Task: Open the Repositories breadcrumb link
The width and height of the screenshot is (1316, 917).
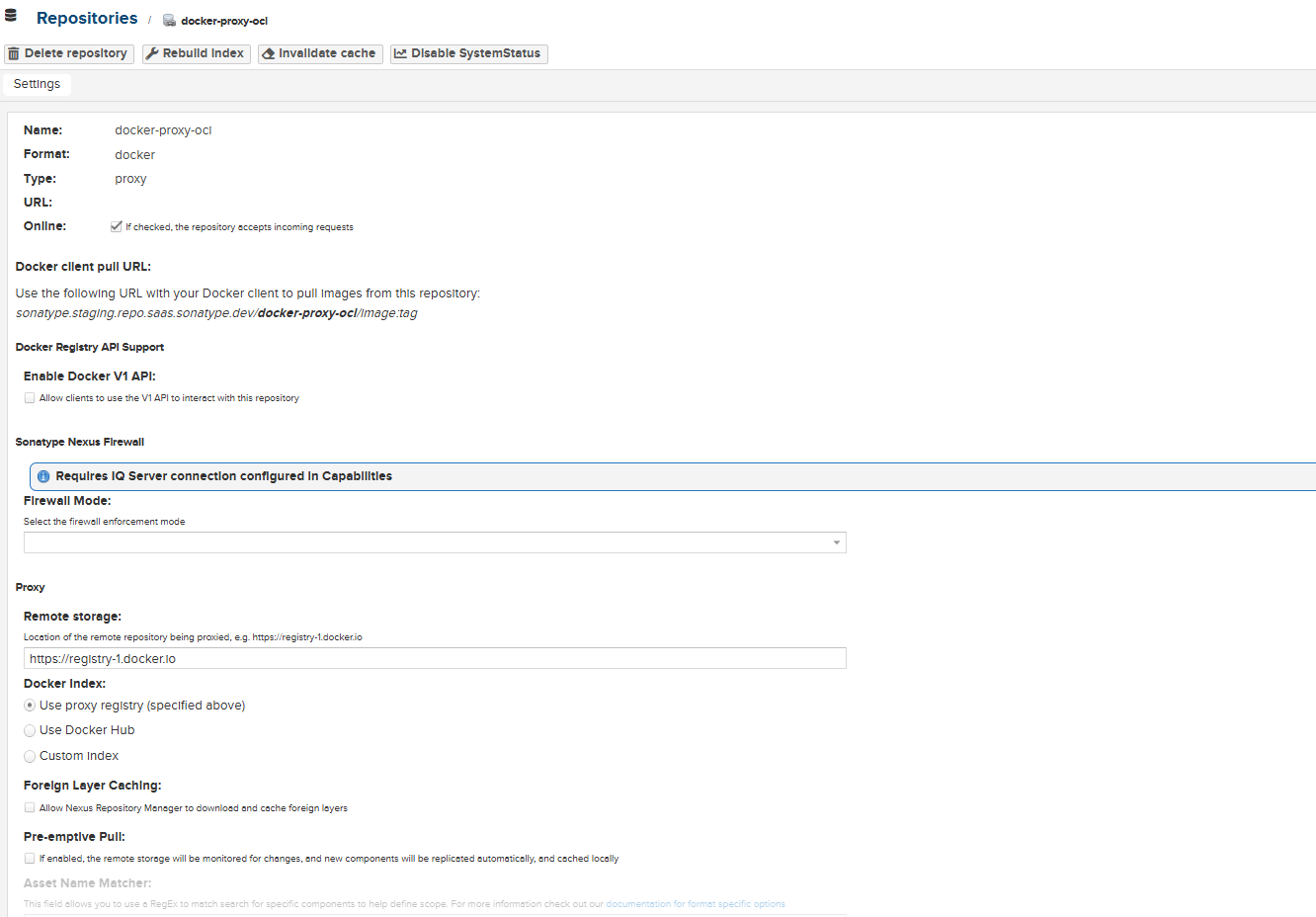Action: [x=87, y=19]
